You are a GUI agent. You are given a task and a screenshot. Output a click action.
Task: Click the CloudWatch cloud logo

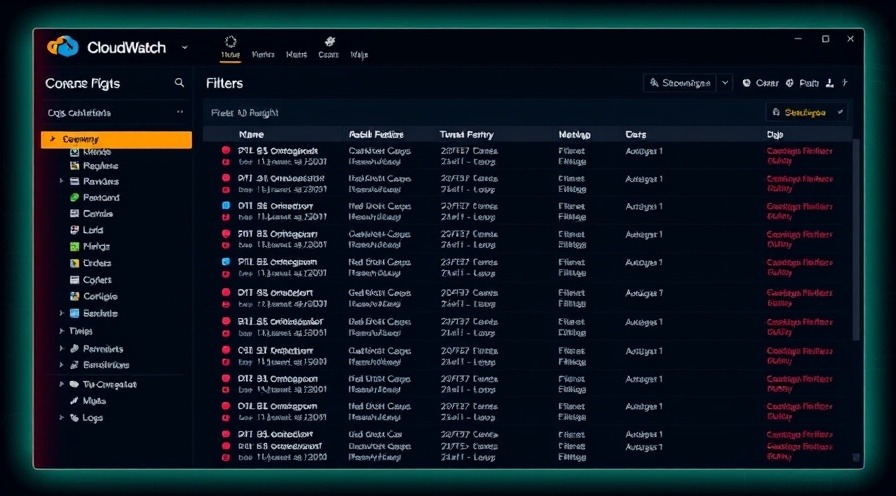pyautogui.click(x=62, y=46)
